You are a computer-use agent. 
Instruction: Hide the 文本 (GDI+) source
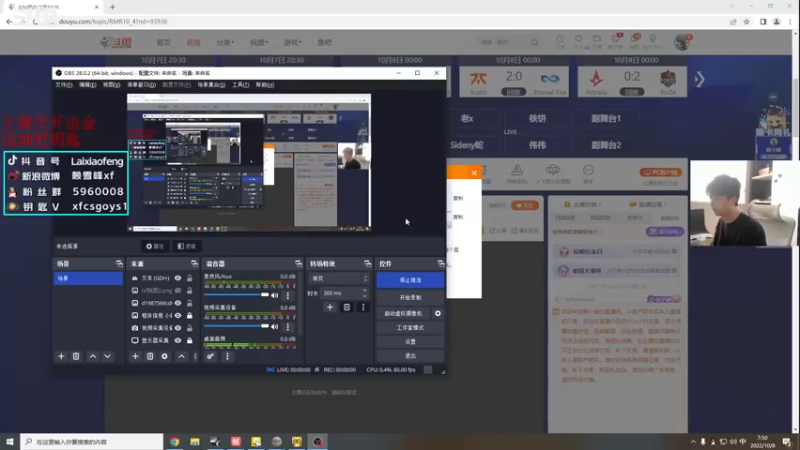178,278
